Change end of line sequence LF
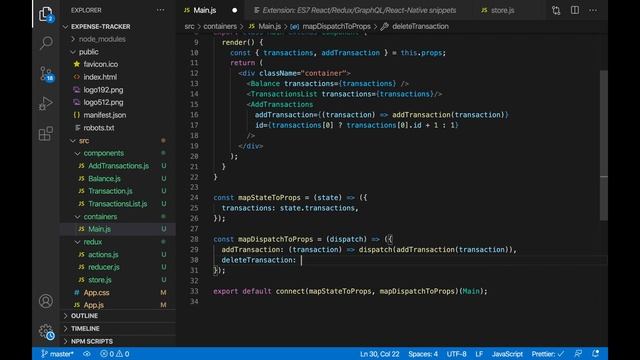The width and height of the screenshot is (640, 360). click(x=479, y=354)
